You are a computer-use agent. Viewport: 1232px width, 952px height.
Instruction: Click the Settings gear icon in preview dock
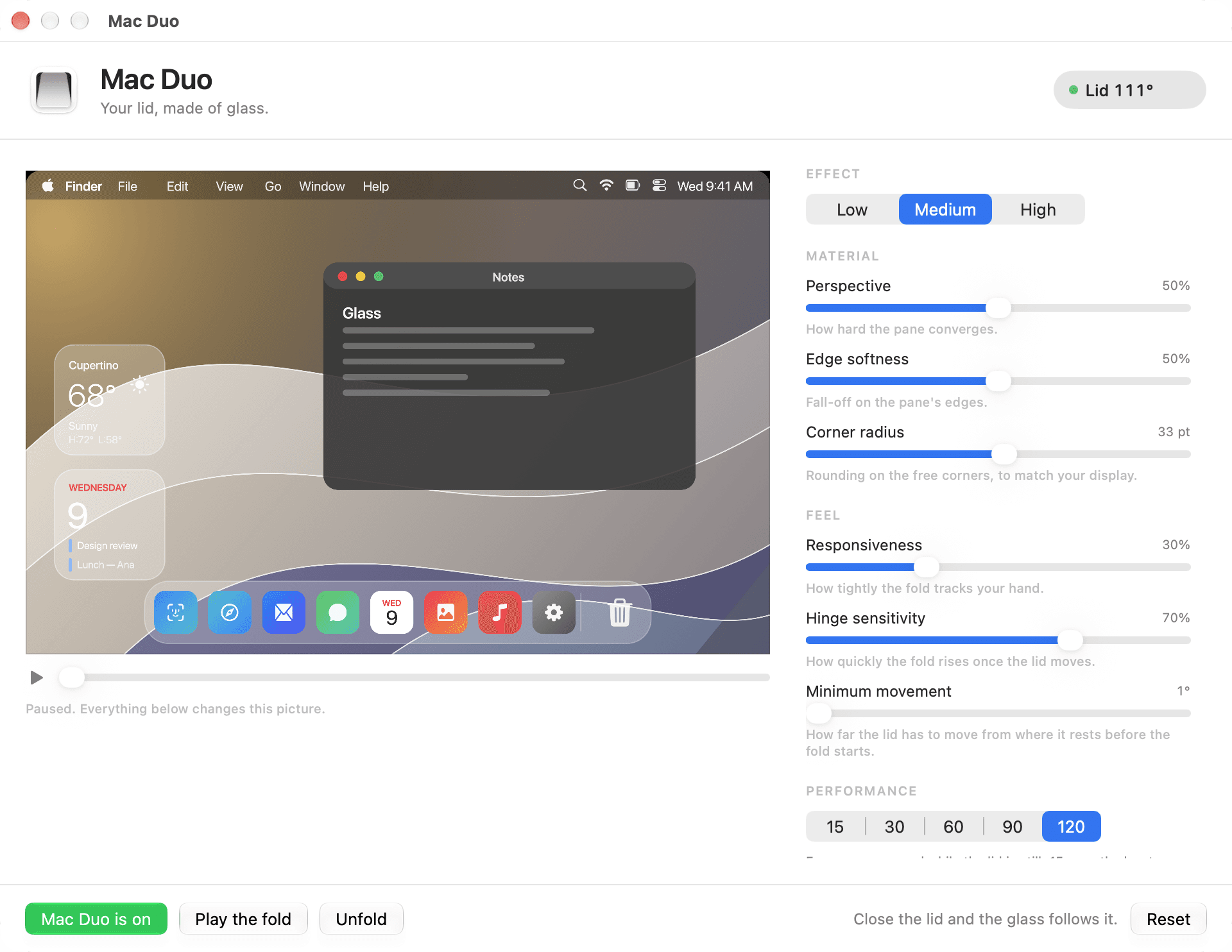[554, 612]
